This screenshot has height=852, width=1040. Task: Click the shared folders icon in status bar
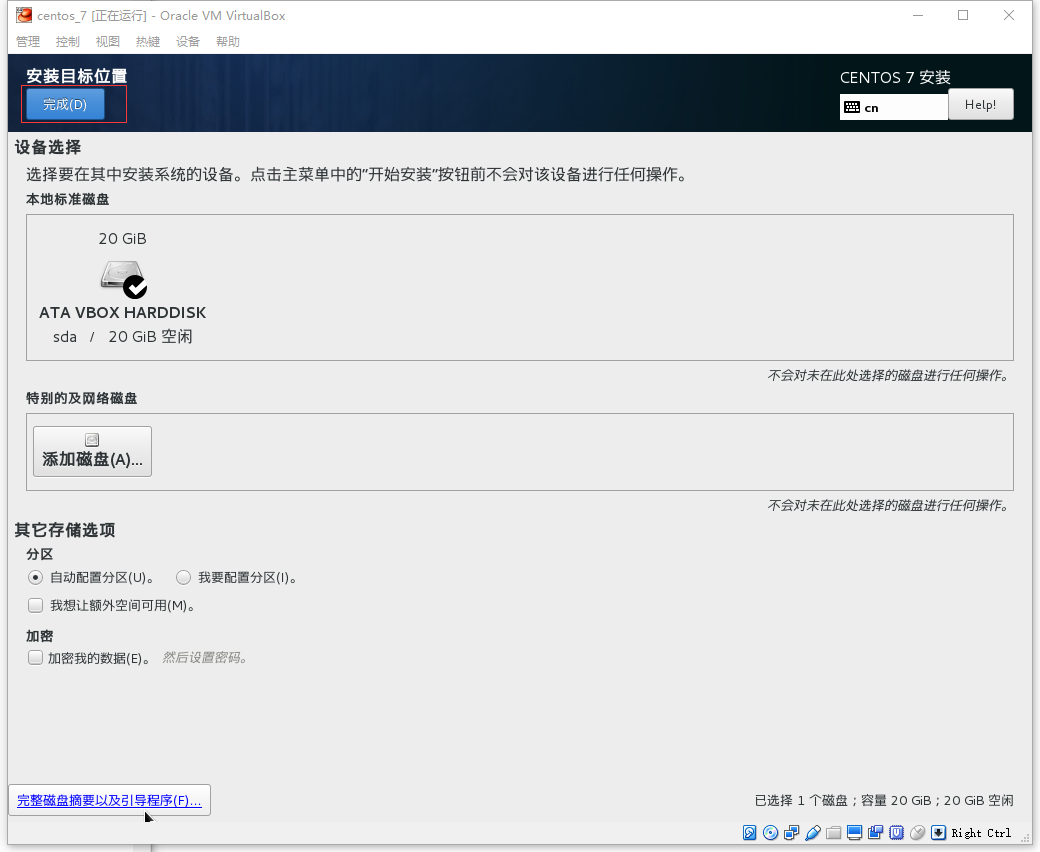tap(834, 833)
